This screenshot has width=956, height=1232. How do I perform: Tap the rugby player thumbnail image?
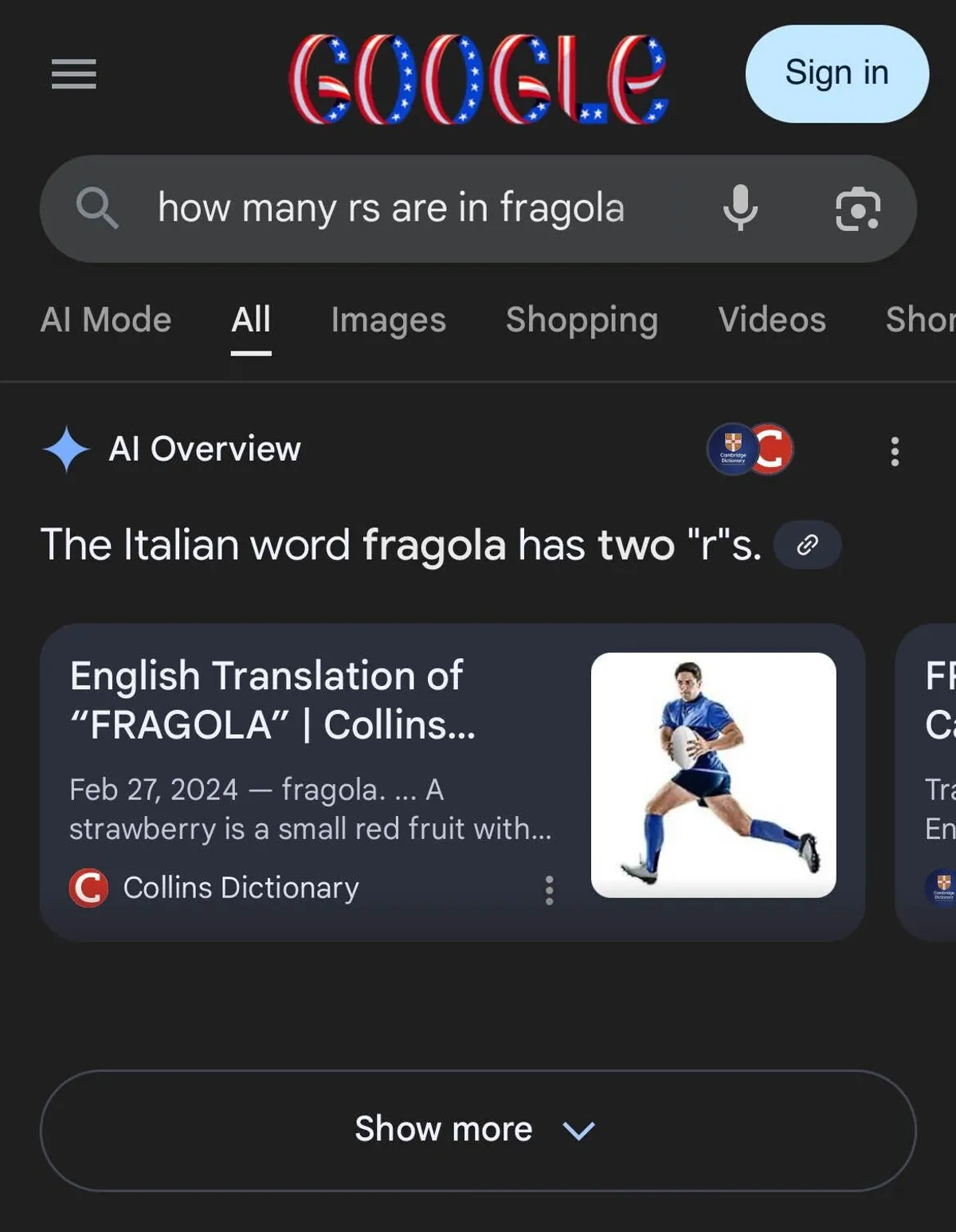(713, 775)
